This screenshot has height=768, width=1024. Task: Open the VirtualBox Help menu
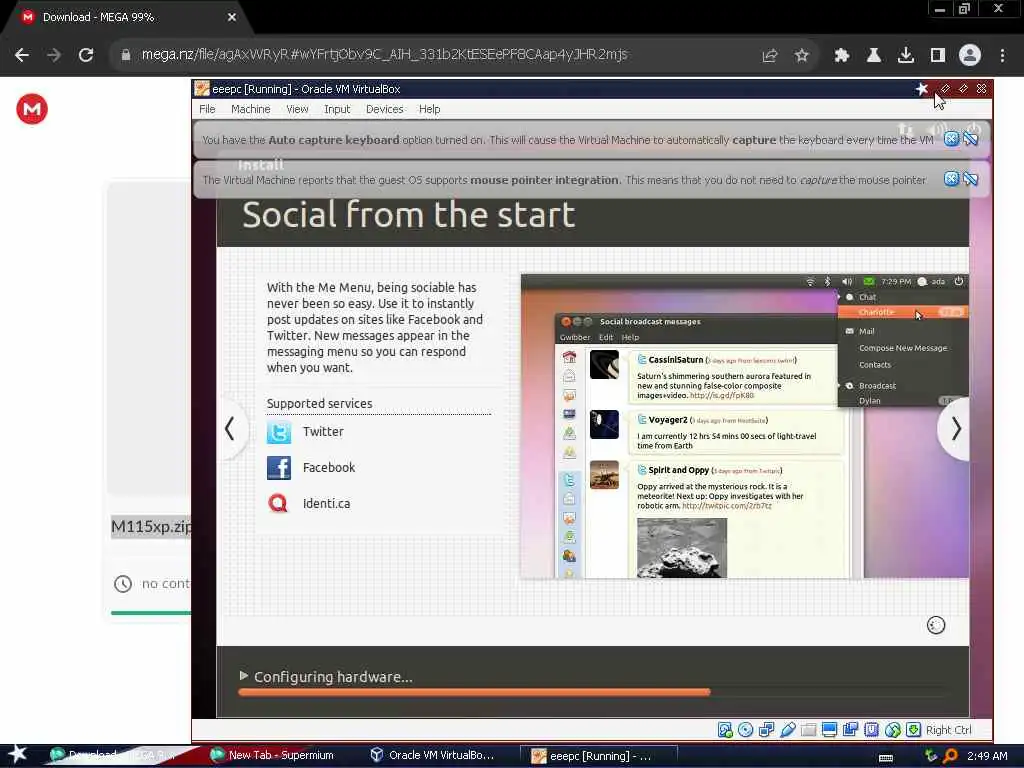pos(429,109)
